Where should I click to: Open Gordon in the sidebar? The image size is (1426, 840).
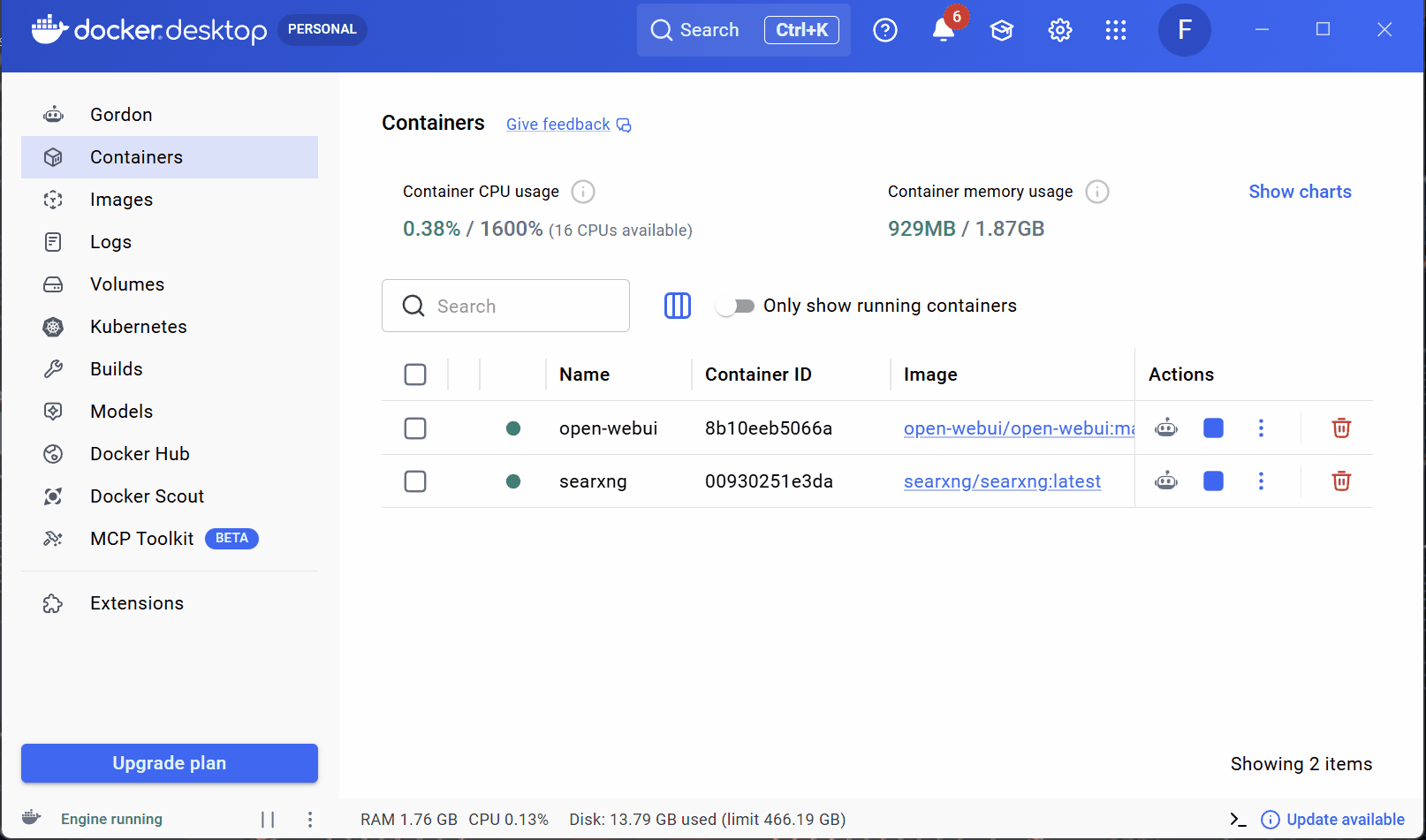click(170, 115)
